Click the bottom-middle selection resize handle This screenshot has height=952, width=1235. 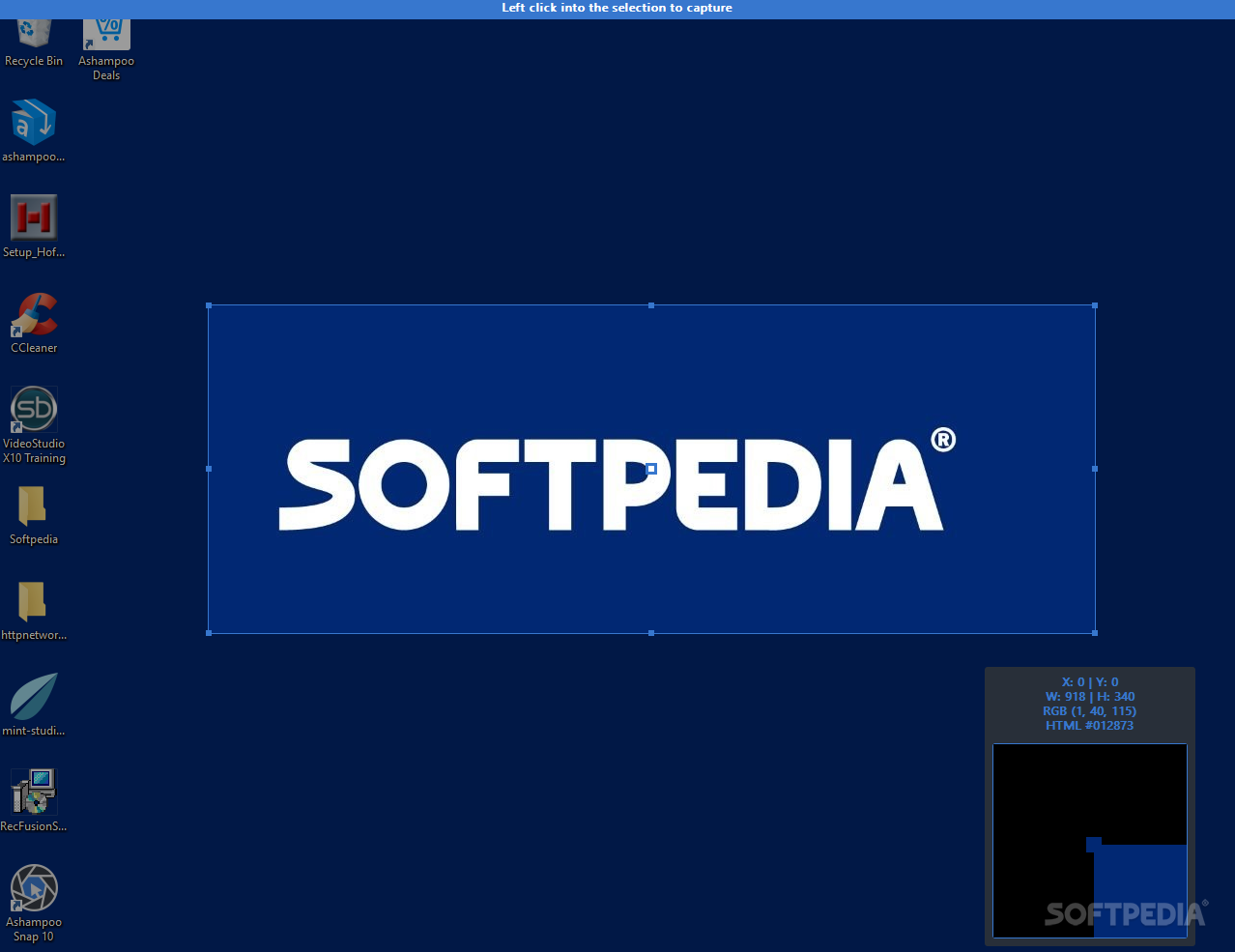[651, 633]
